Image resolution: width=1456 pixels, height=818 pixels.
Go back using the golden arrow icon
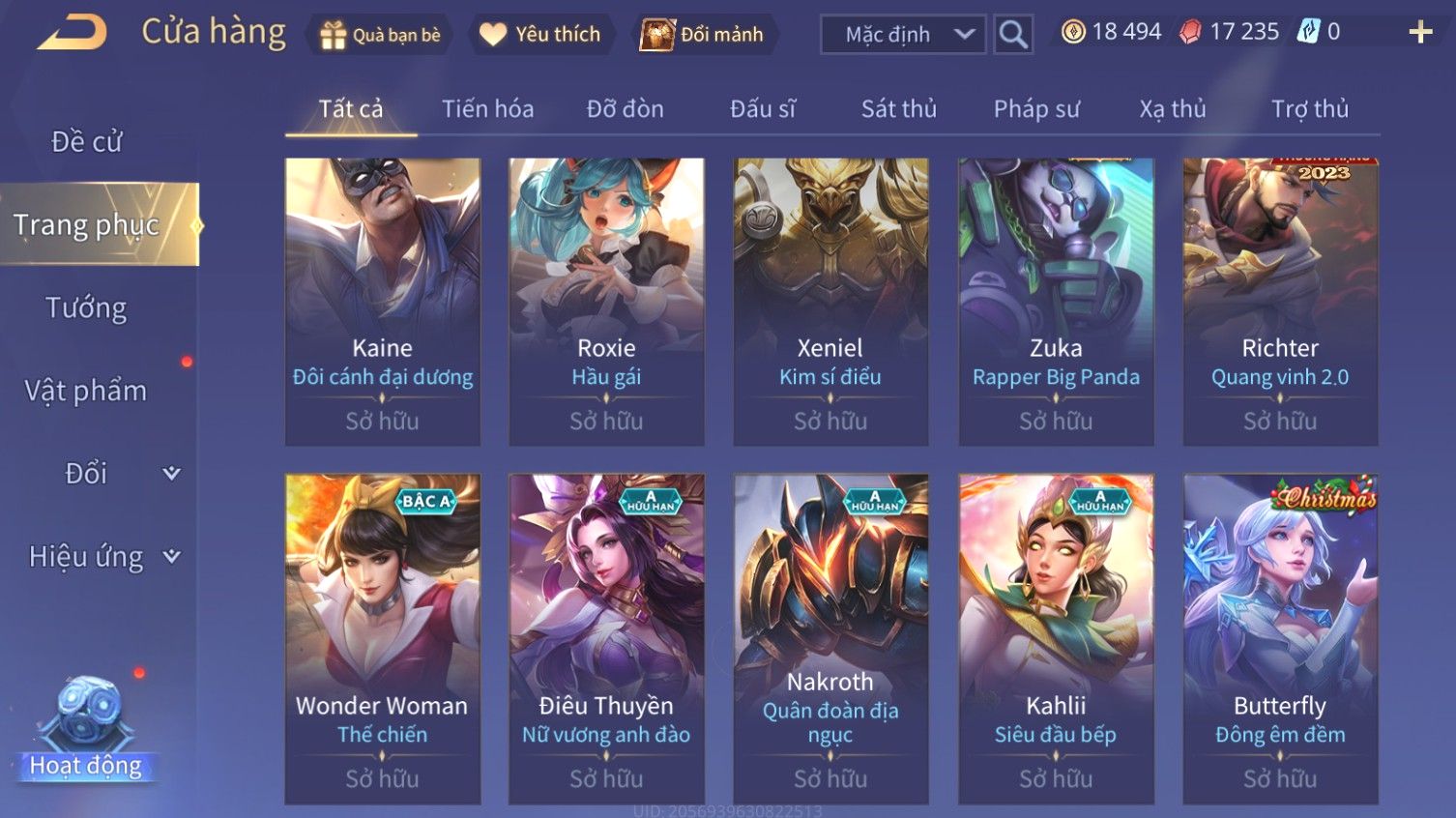point(73,32)
